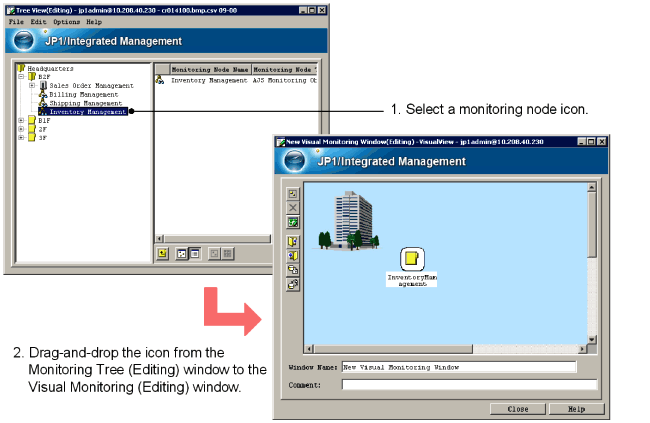This screenshot has width=650, height=423.
Task: Click the 3F folder icon
Action: point(32,137)
